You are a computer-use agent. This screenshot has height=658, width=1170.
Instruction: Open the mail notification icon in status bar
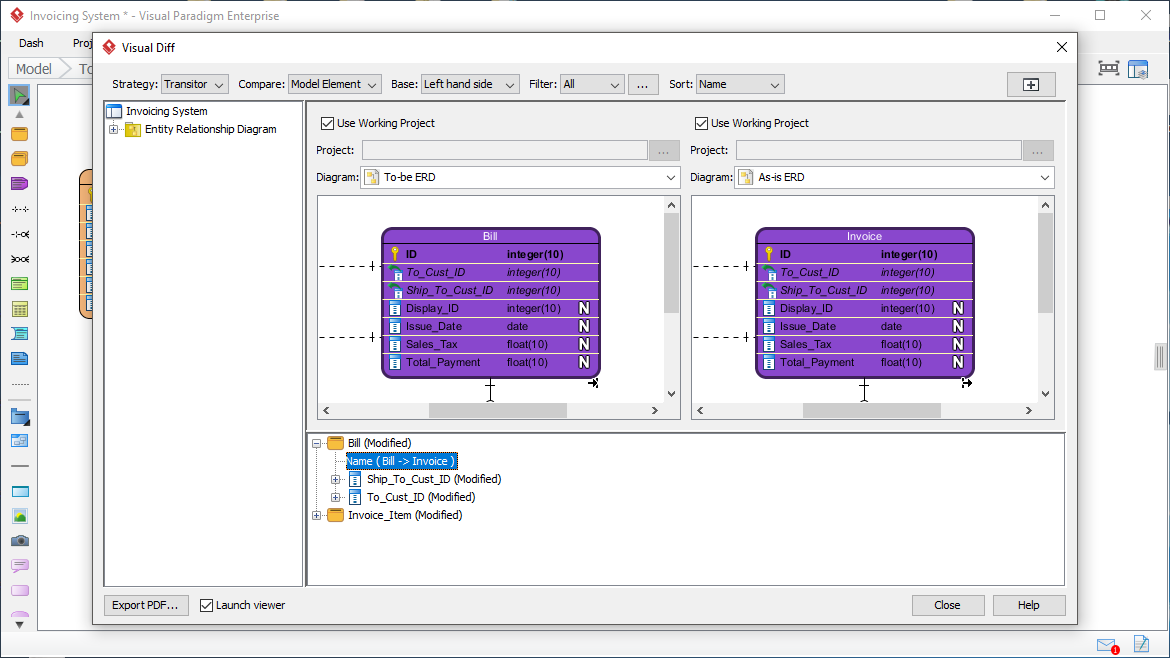point(1107,645)
